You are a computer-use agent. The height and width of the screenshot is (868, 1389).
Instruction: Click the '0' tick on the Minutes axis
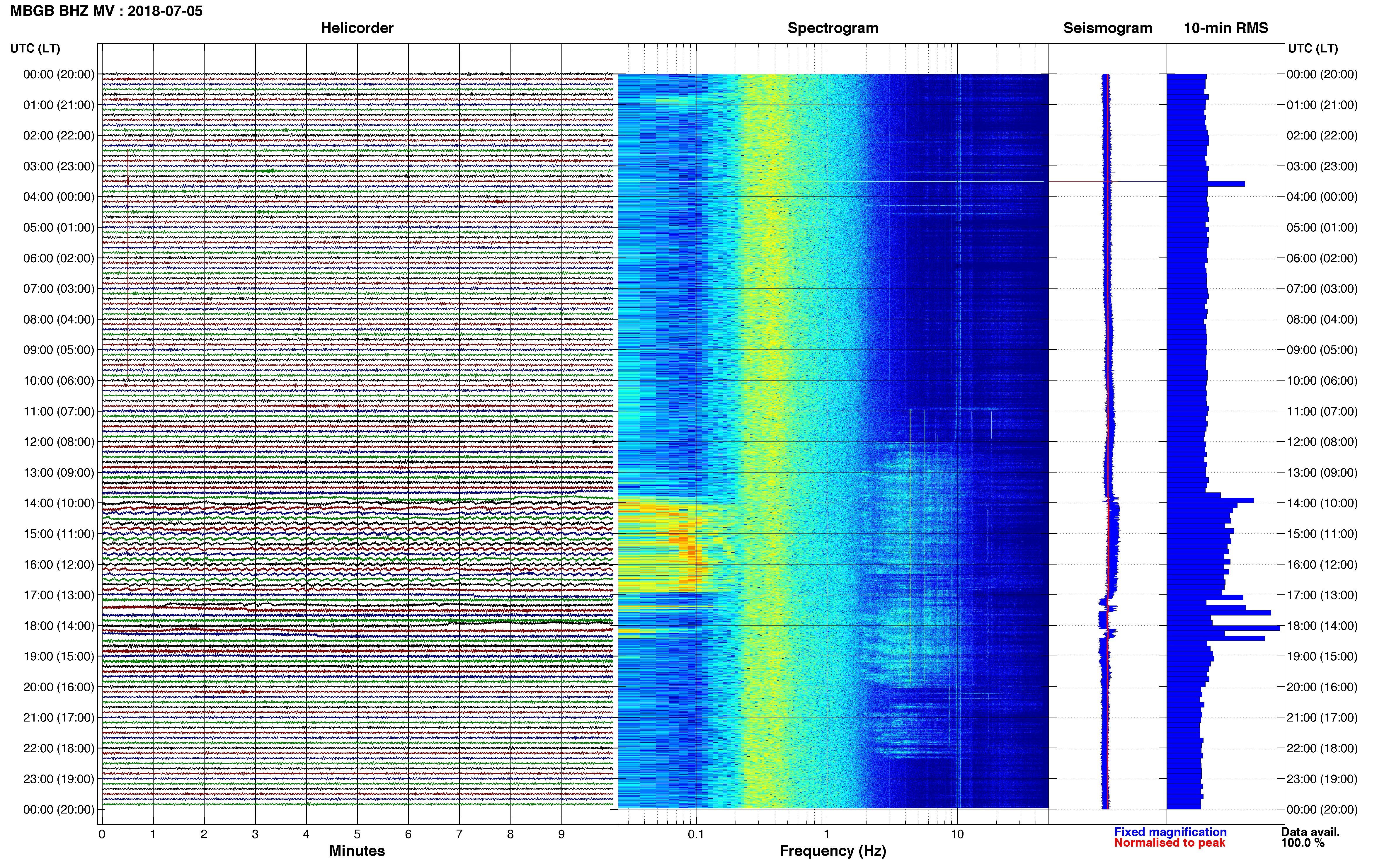102,834
